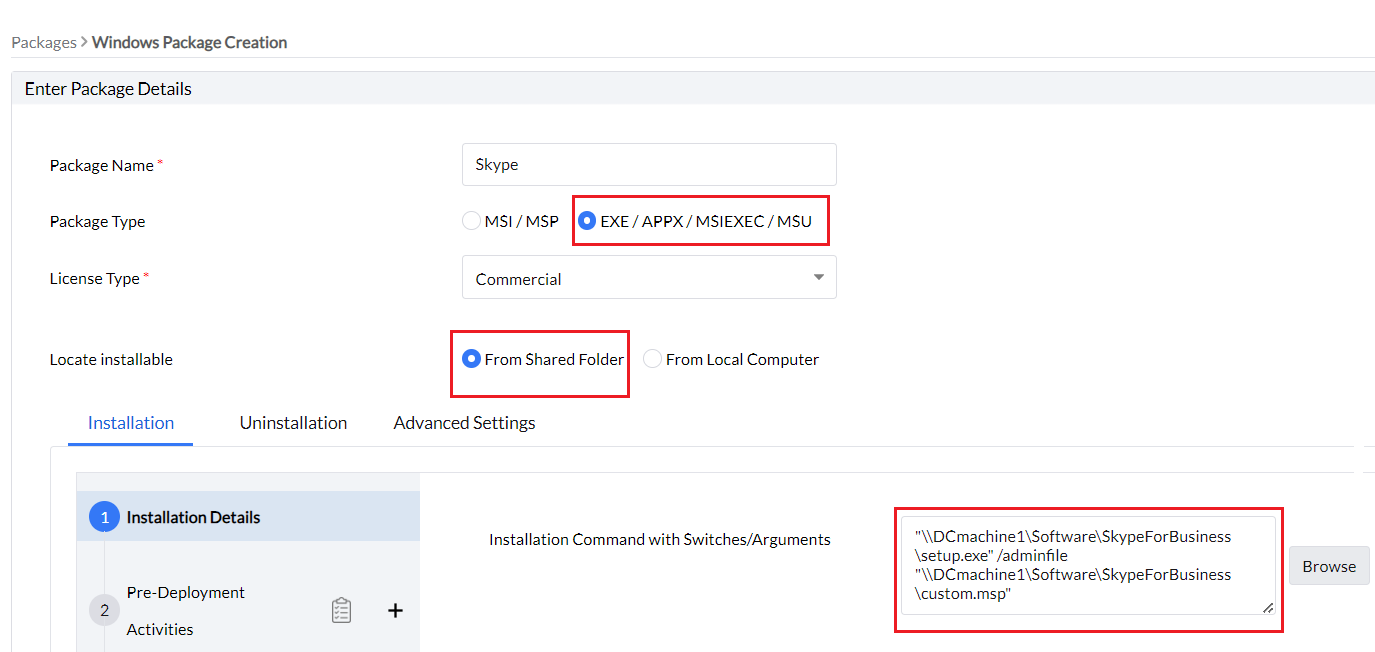Screen dimensions: 1375x652
Task: Open the License Type dropdown showing Commercial
Action: click(x=649, y=278)
